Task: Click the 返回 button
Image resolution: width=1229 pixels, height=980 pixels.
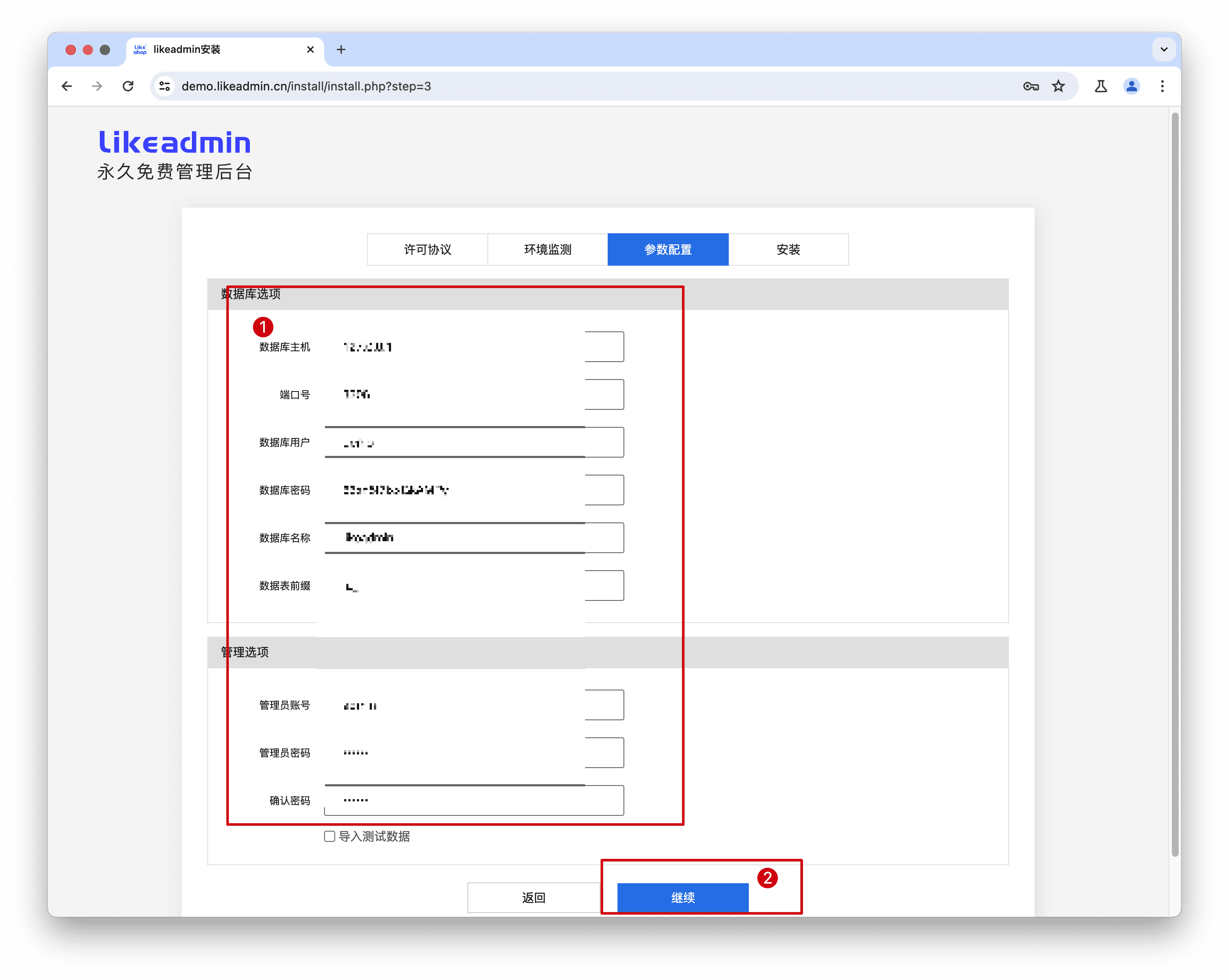Action: coord(533,897)
